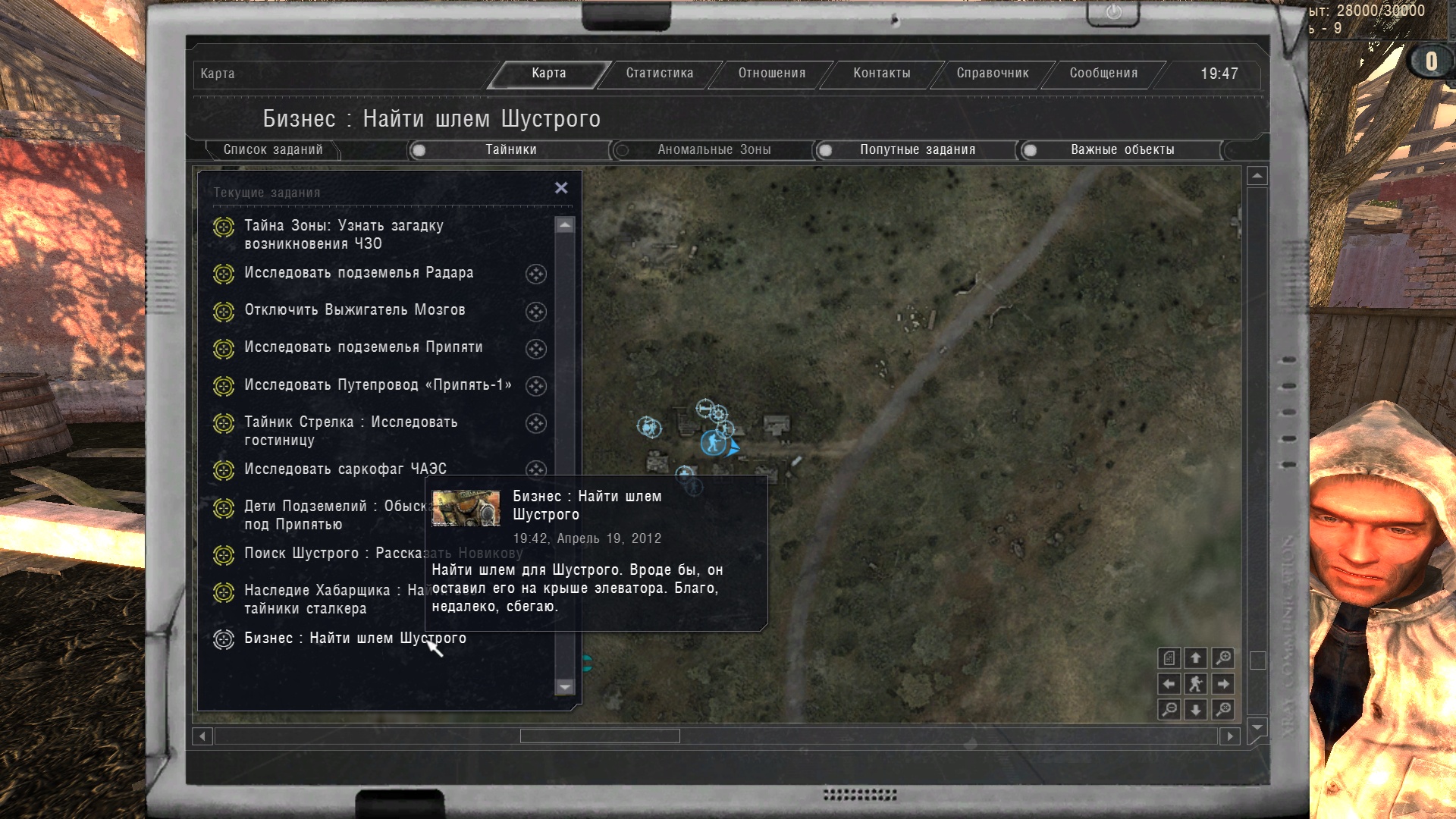Click map horizontal scrollbar left arrow
1456x819 pixels.
(202, 736)
